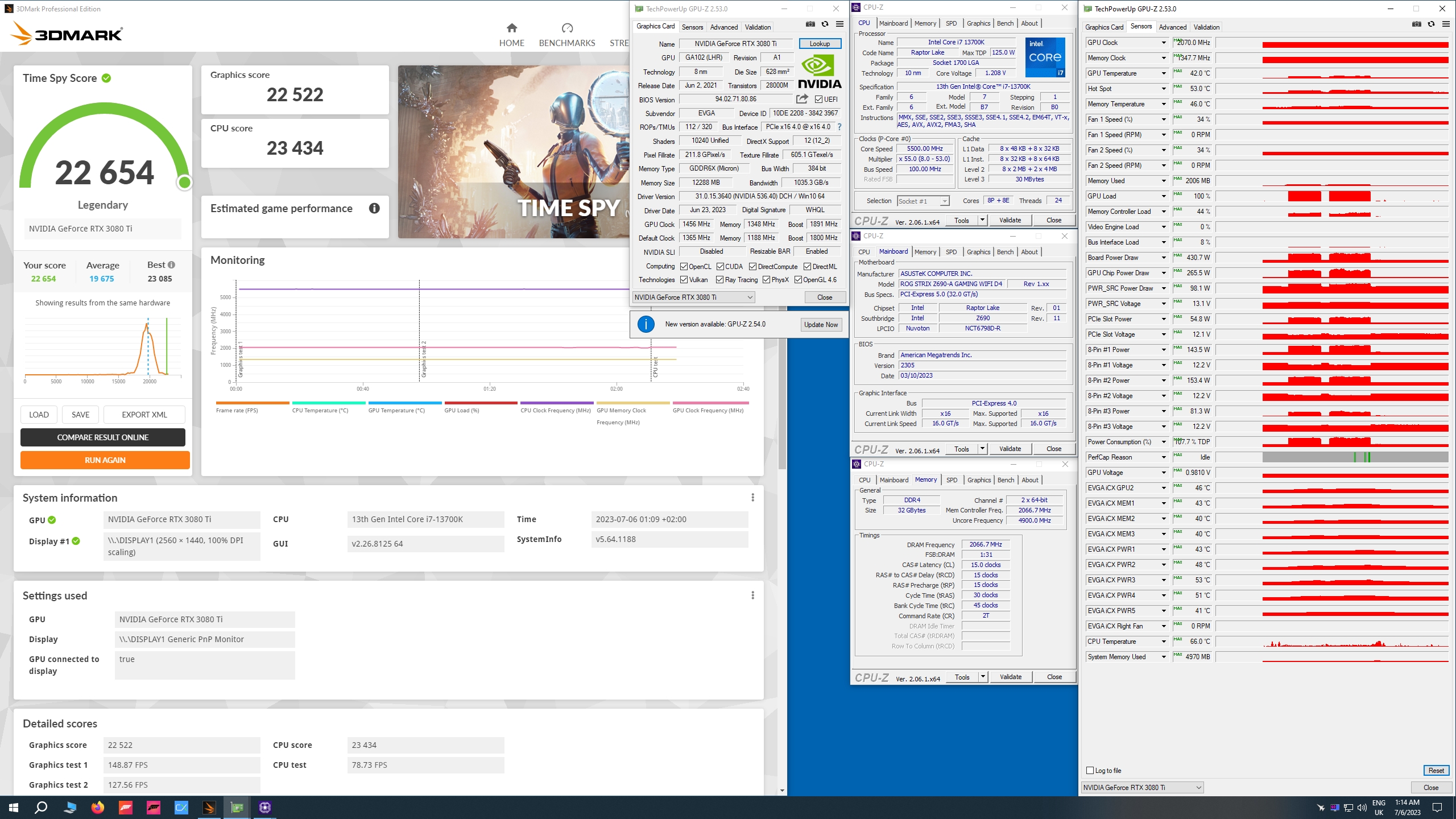Click camera icon in GPU-Z Sensors window
Screen dimensions: 1456x819
(x=1417, y=24)
